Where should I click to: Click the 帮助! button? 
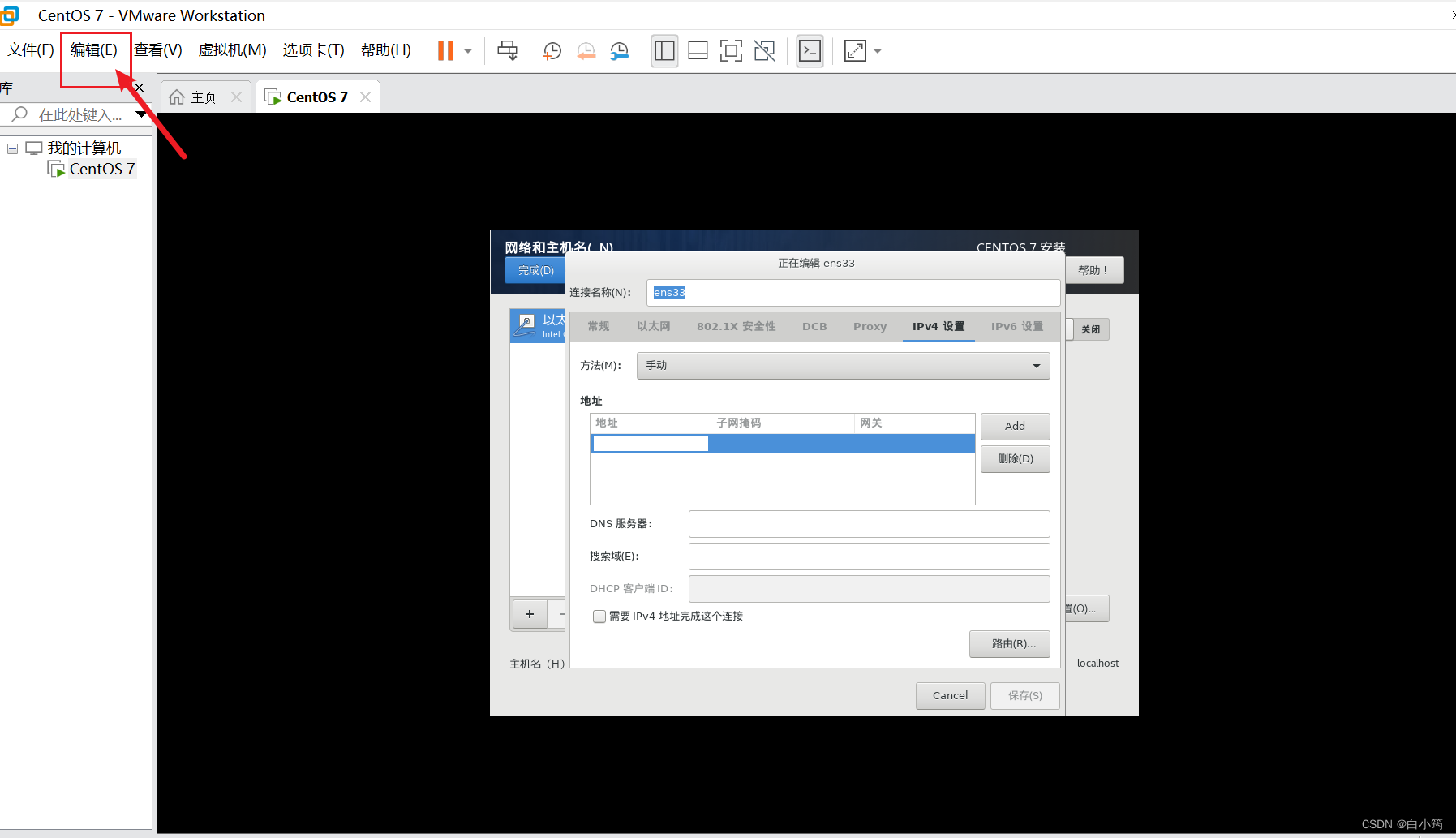click(1093, 271)
